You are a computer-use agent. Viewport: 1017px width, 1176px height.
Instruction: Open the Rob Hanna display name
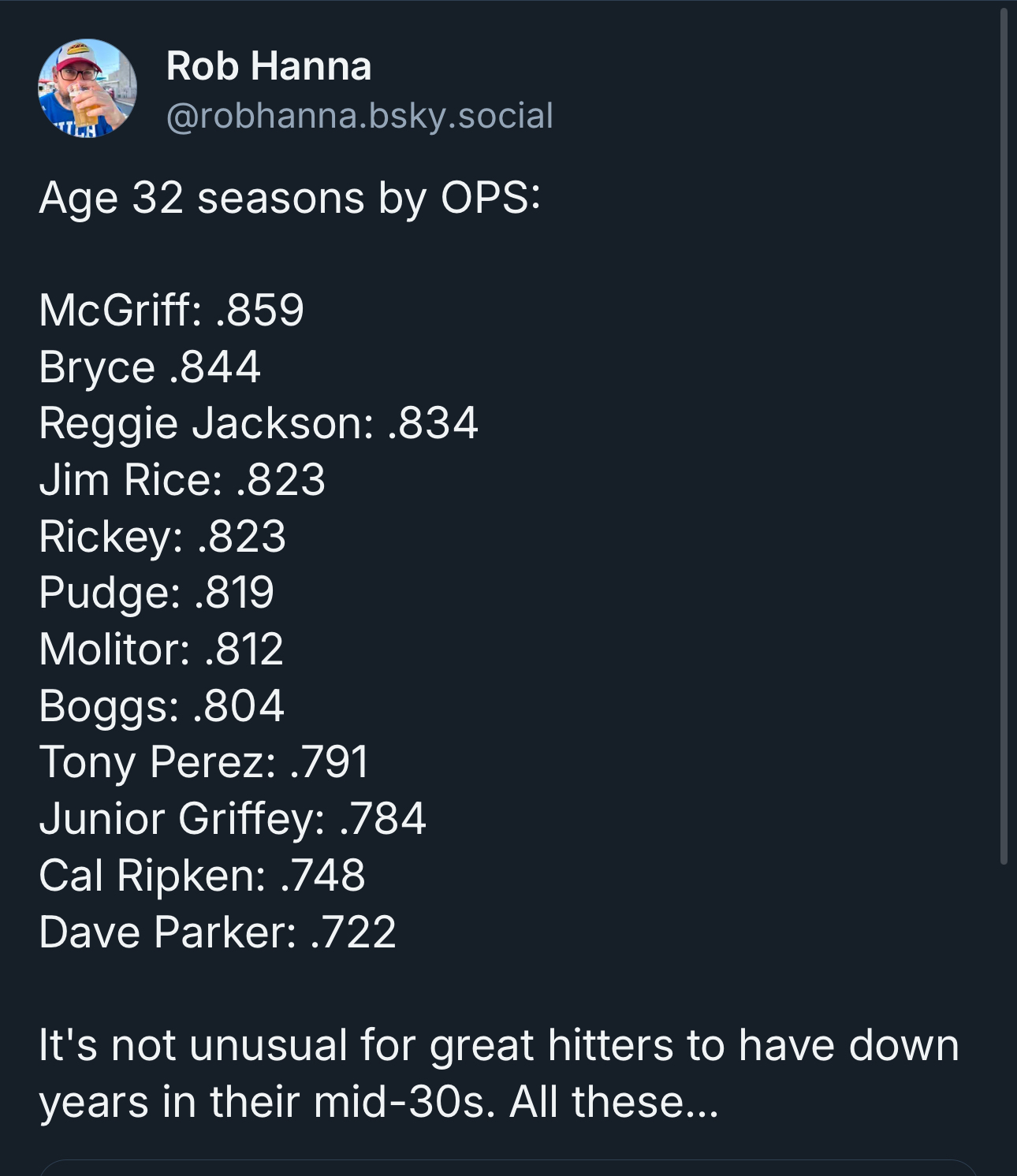click(x=269, y=66)
